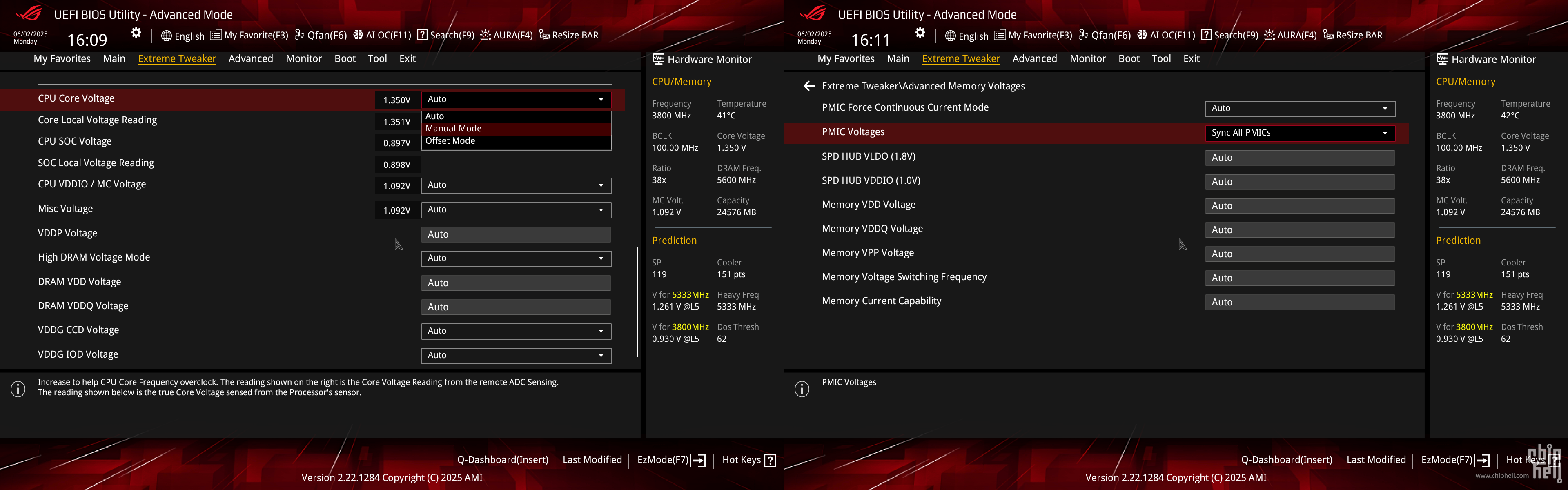This screenshot has width=1568, height=490.
Task: Open VDDG CCD Voltage dropdown
Action: click(x=516, y=331)
